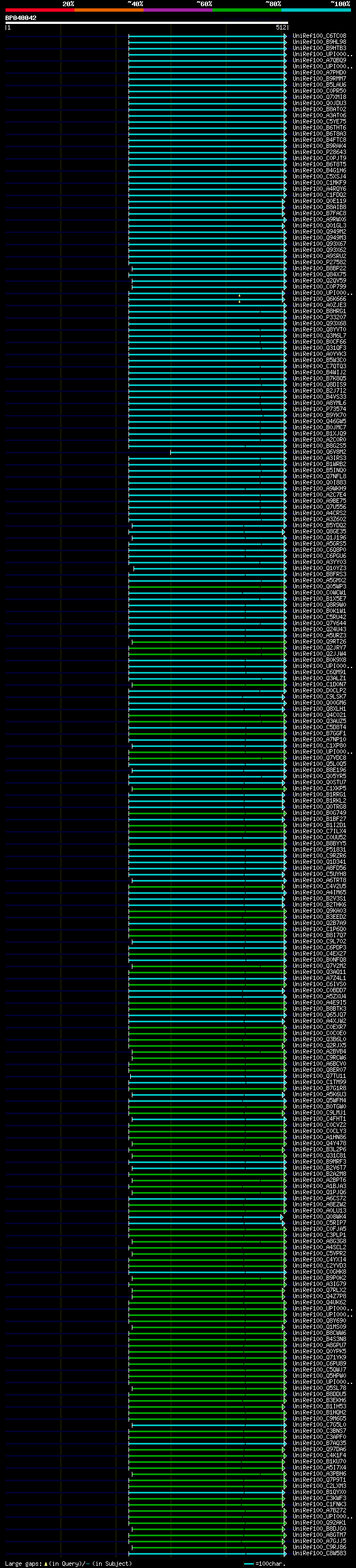This screenshot has height=1568, width=356.
Task: Select hit UniRef100_A3IRS3
Action: coord(319,458)
